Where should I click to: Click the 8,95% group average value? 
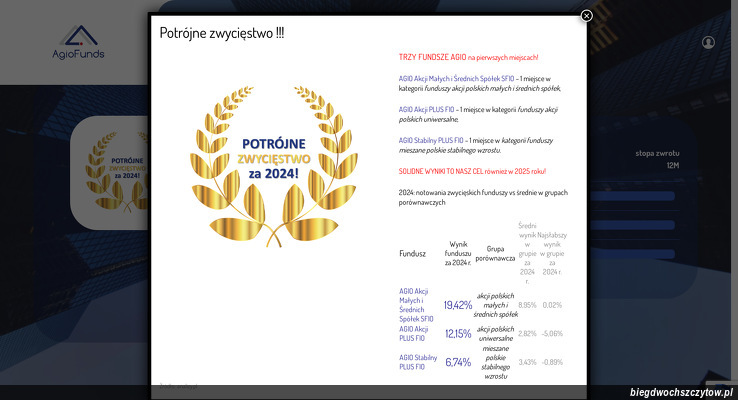(x=527, y=305)
